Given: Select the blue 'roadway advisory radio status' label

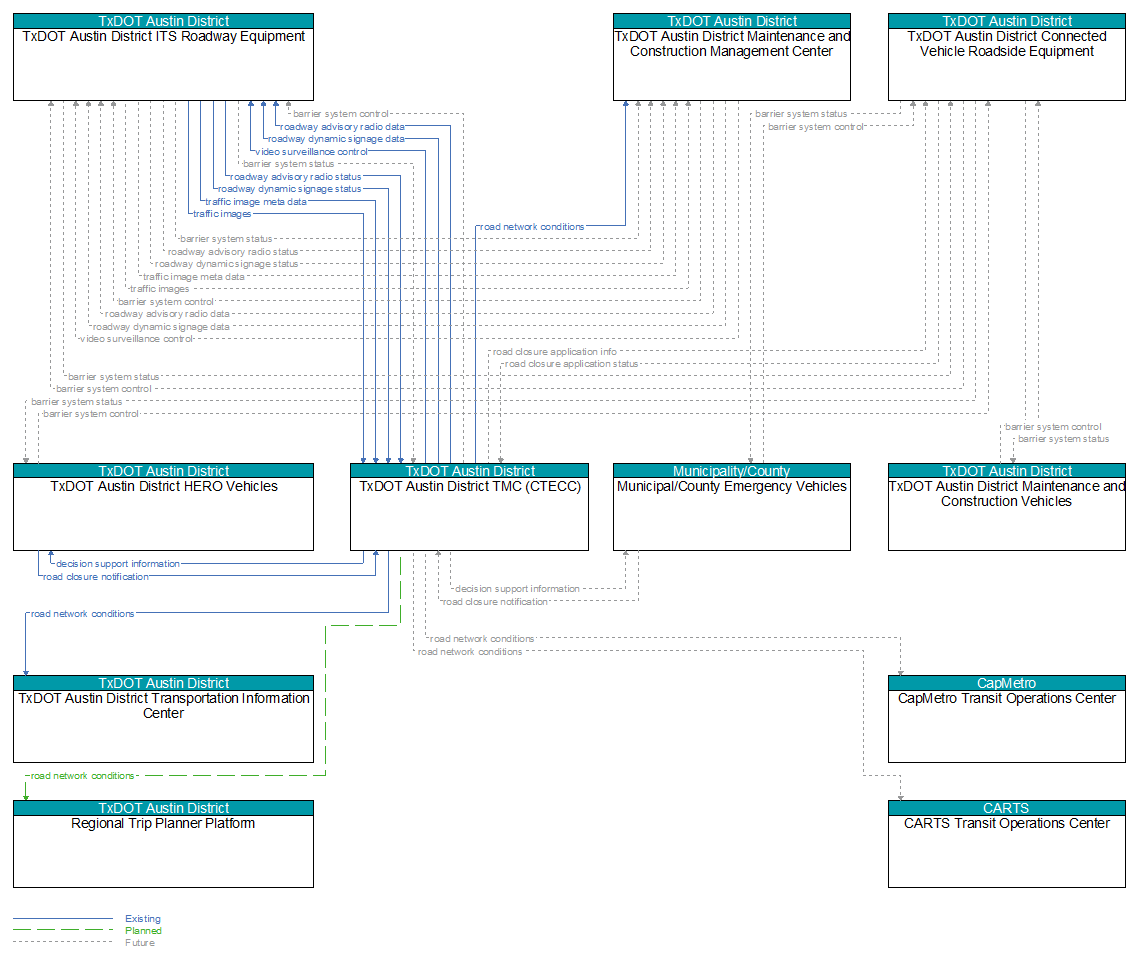Looking at the screenshot, I should (x=296, y=177).
